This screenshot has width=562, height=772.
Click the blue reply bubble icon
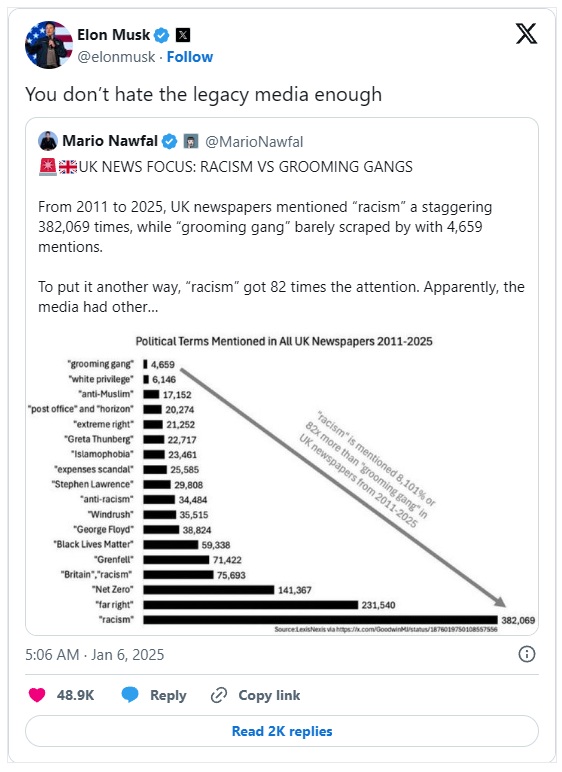pos(130,695)
